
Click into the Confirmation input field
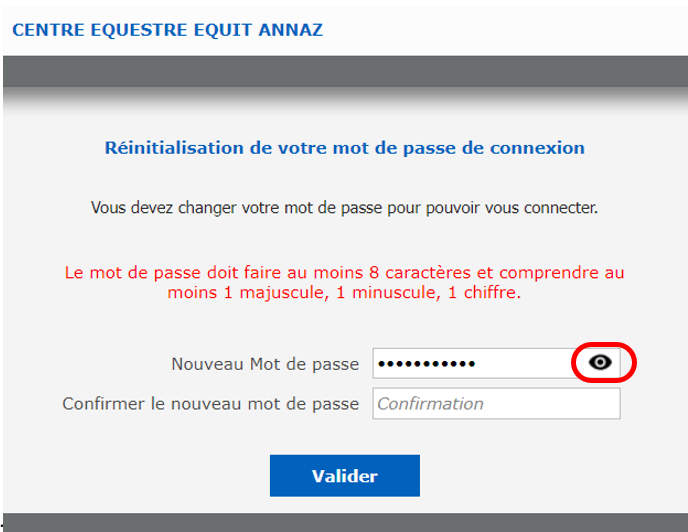click(496, 403)
